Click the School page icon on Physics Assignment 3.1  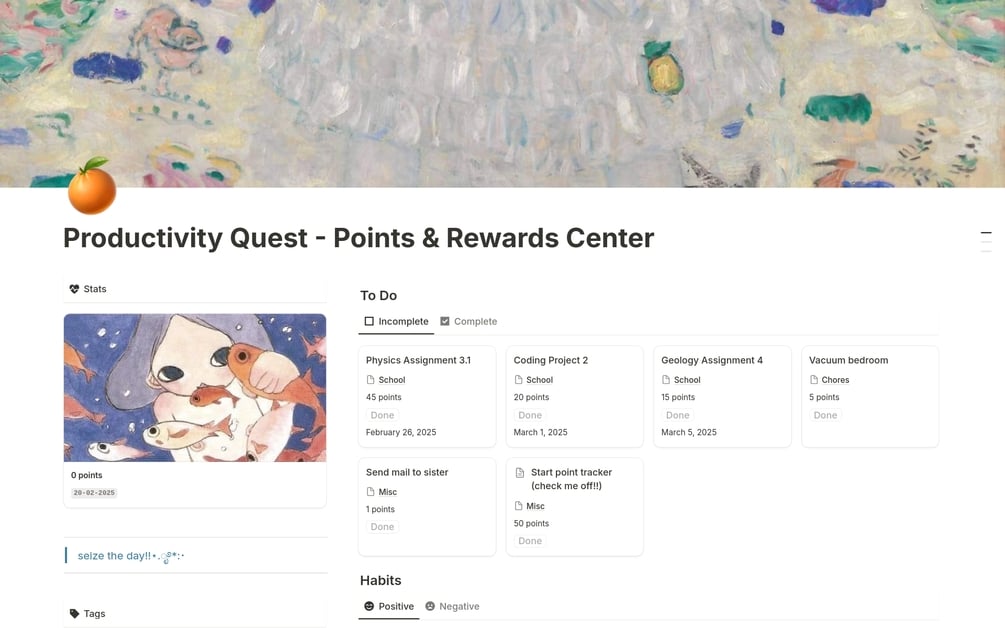tap(371, 379)
